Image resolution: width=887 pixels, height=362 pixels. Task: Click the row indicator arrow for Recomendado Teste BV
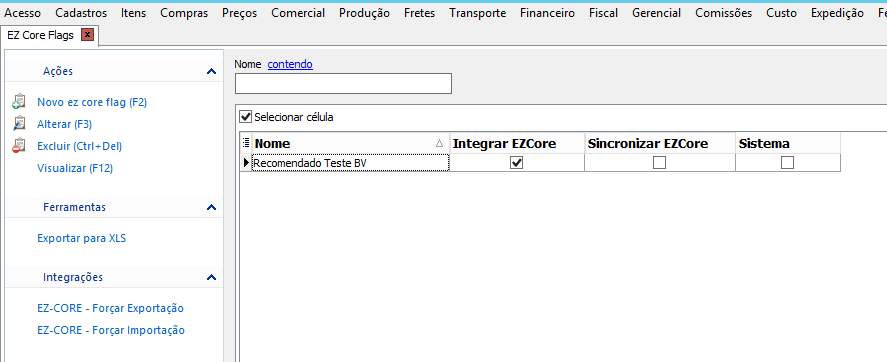[246, 163]
